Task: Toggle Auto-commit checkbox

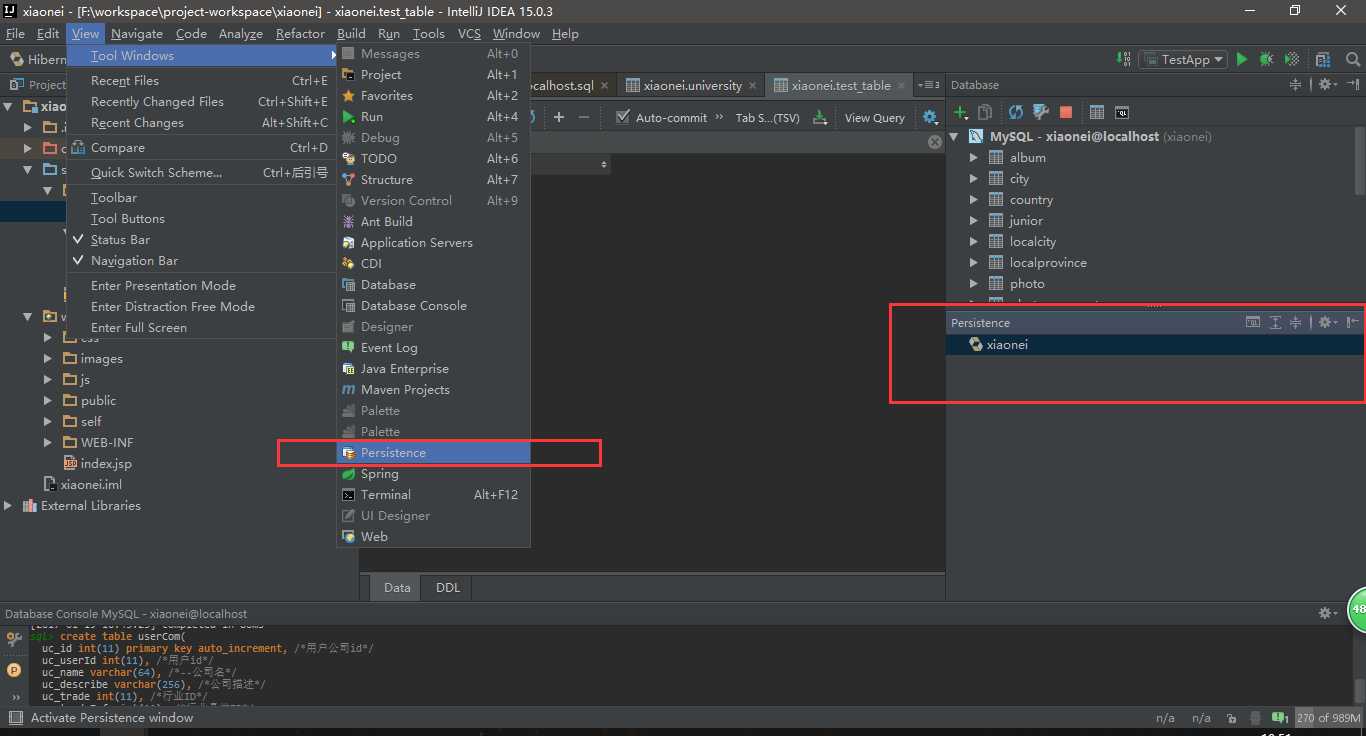Action: pyautogui.click(x=623, y=117)
